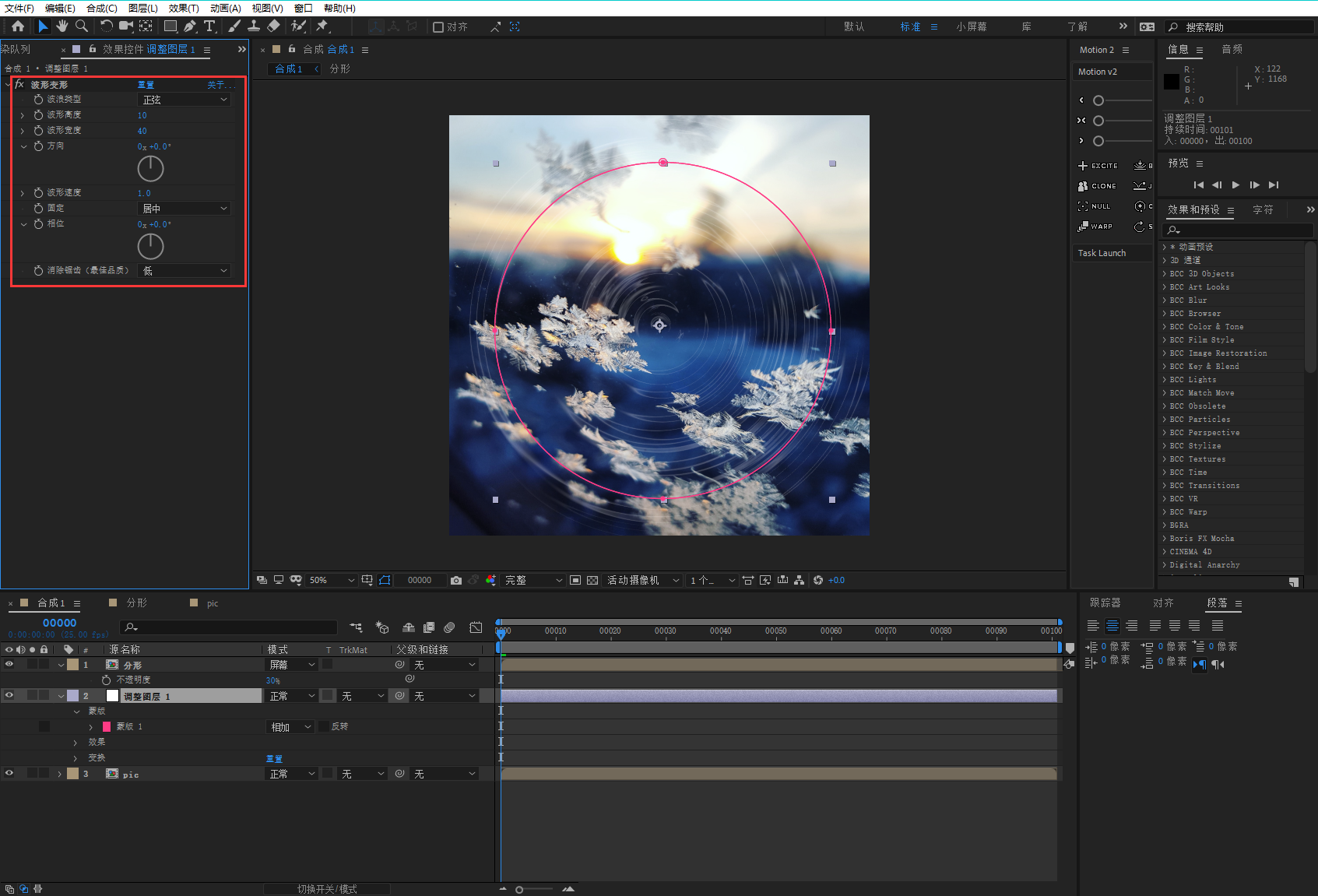Hide the pic layer
Screen dimensions: 1318x896
pos(9,774)
